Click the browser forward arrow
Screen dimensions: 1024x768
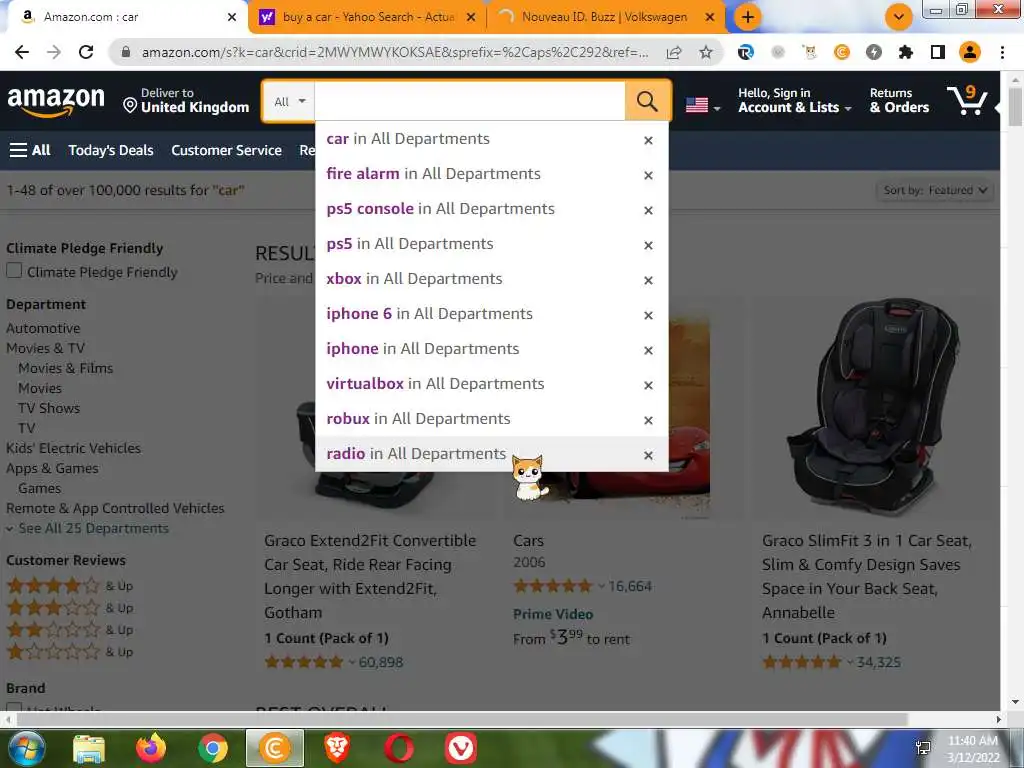tap(54, 52)
